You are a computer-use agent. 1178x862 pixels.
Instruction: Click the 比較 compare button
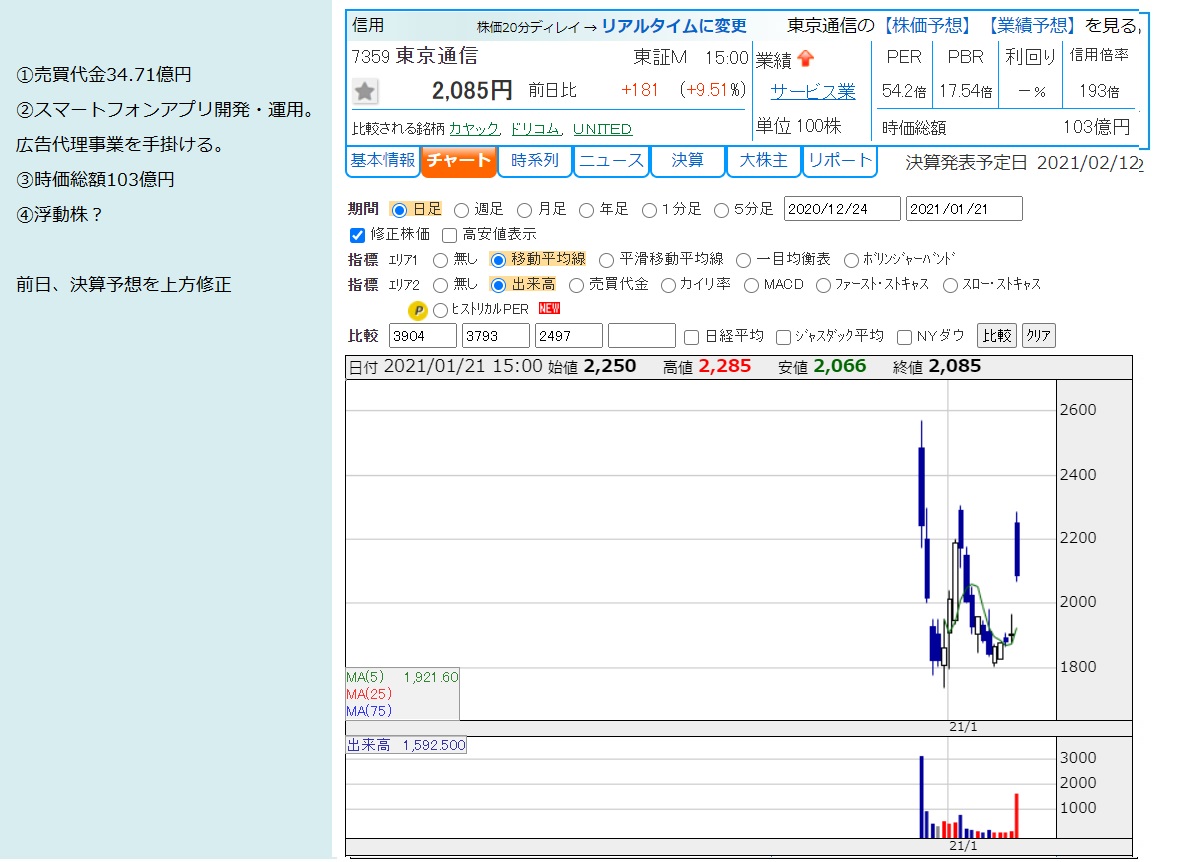(997, 335)
